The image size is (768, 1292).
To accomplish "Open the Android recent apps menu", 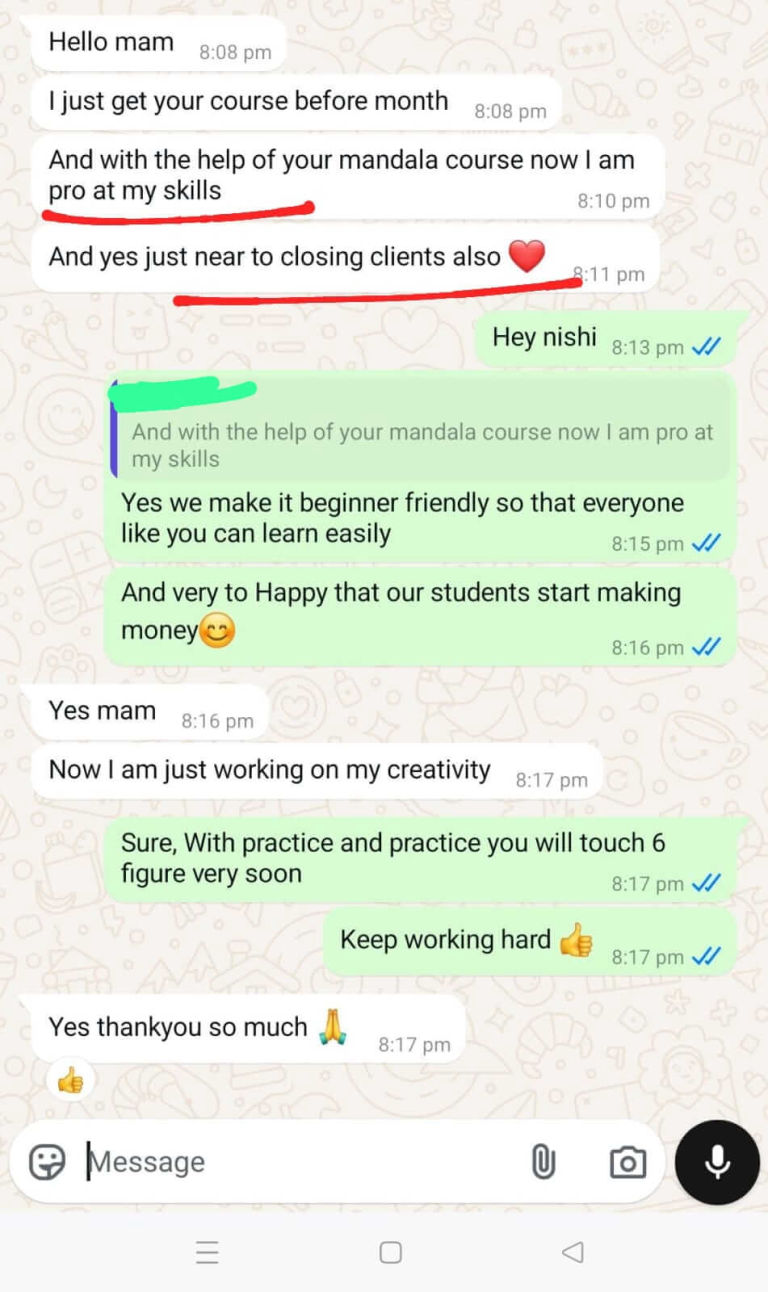I will pyautogui.click(x=207, y=1252).
